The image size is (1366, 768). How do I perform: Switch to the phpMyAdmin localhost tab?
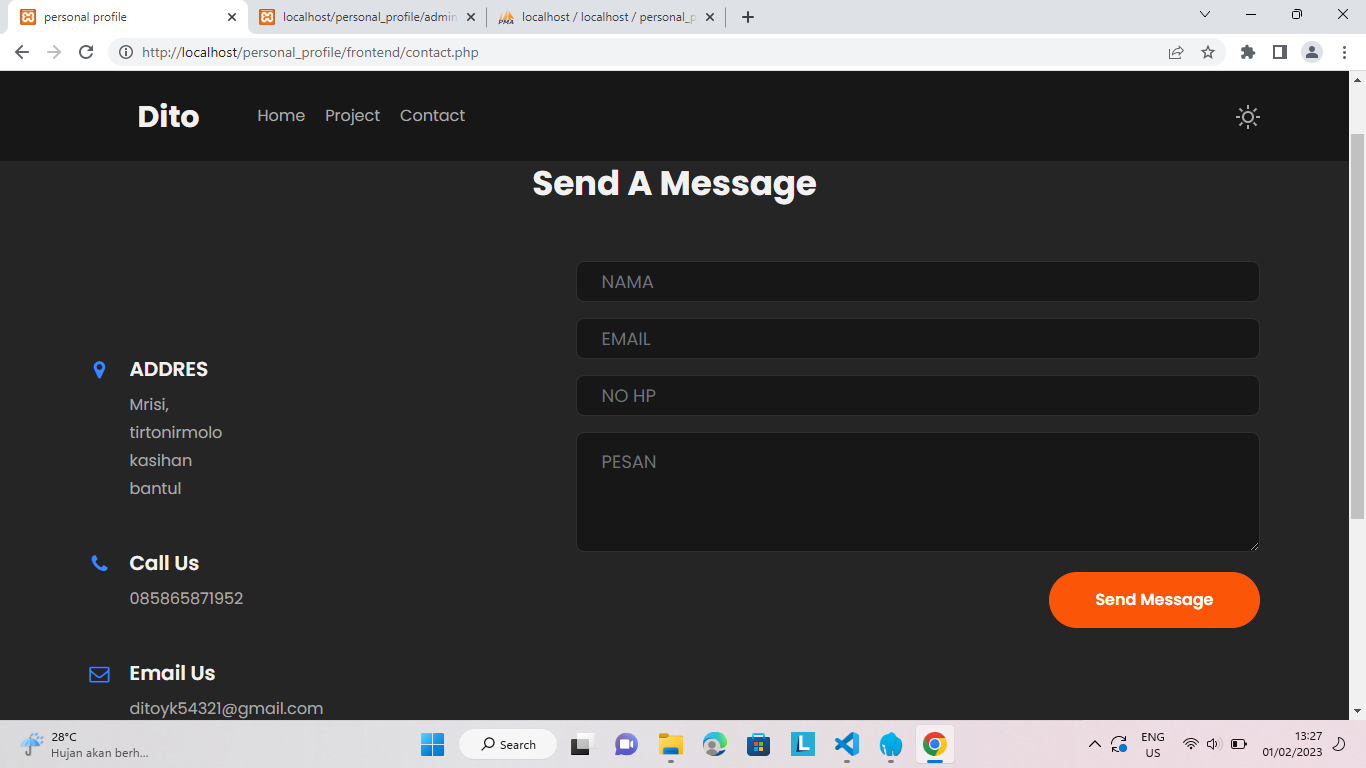606,17
